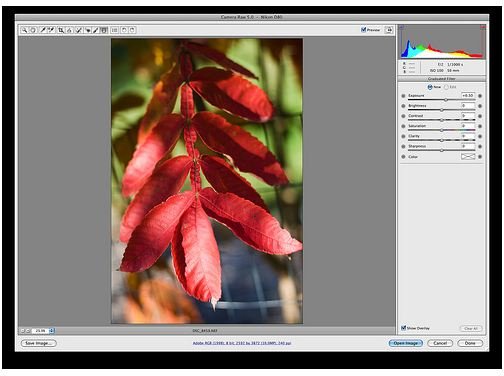Toggle full screen mode icon

click(389, 30)
